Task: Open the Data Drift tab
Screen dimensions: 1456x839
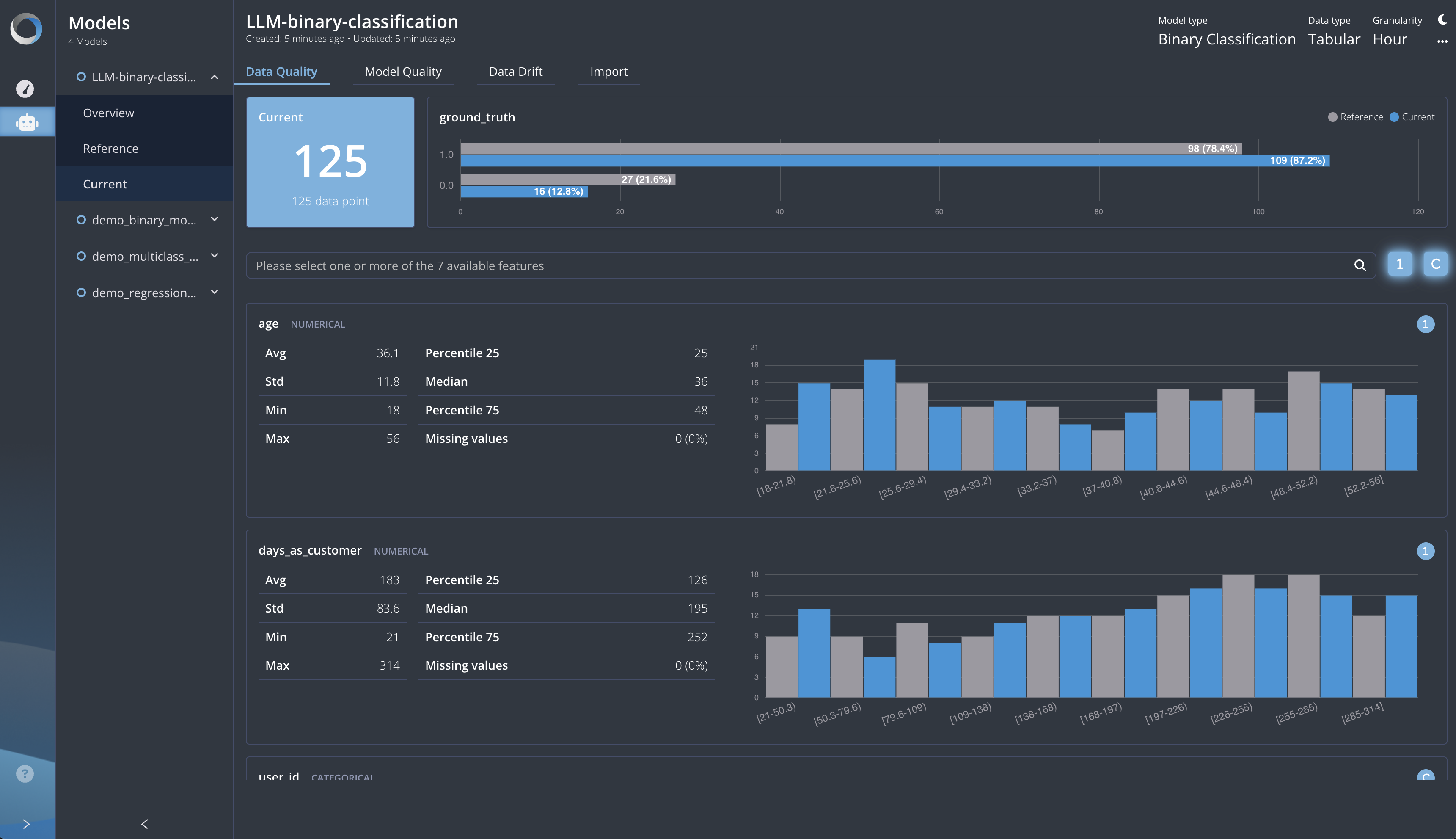Action: coord(515,72)
